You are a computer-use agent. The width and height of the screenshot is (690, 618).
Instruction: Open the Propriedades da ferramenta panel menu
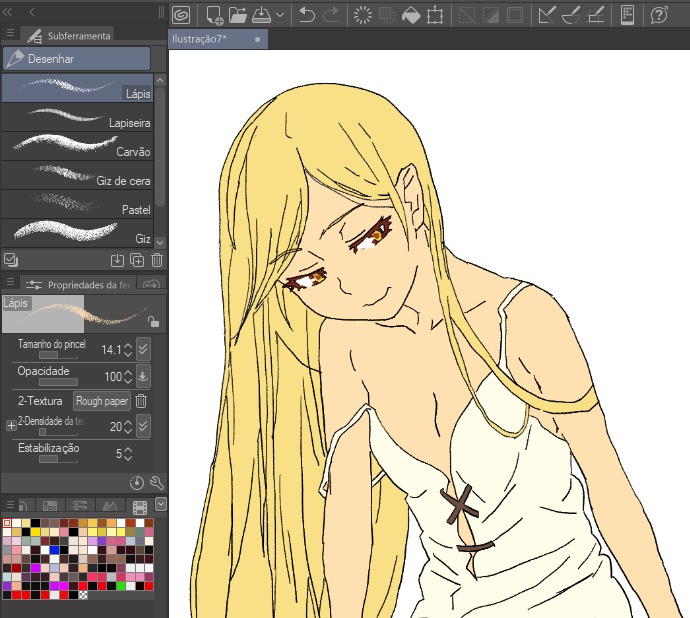(11, 281)
